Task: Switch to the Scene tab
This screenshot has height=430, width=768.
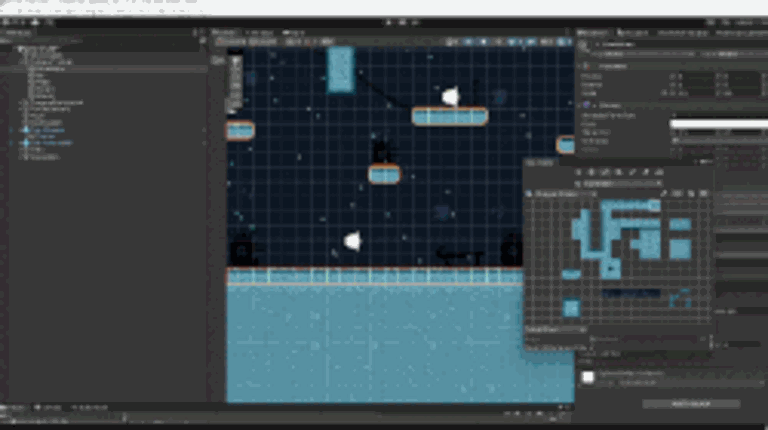Action: click(224, 33)
